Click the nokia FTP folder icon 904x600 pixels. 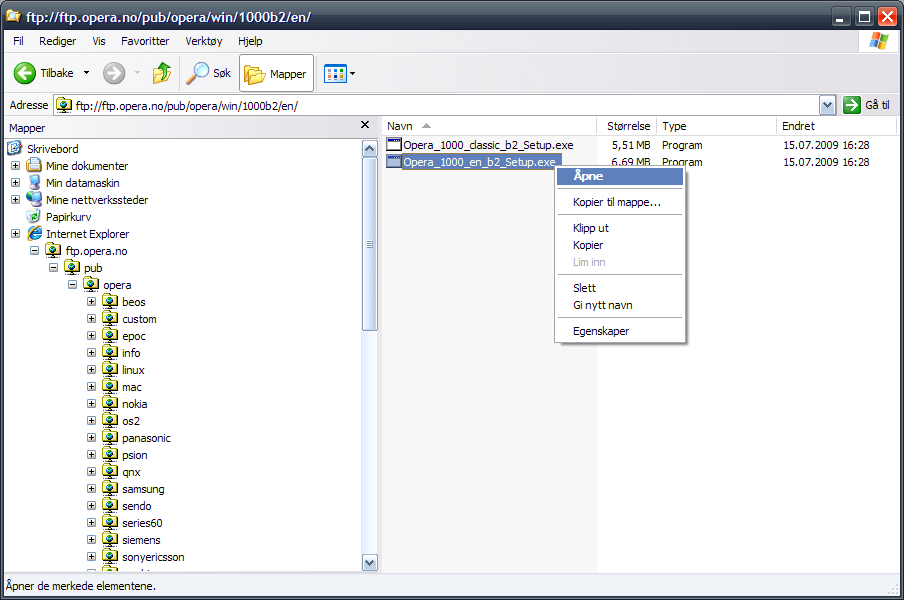[x=110, y=403]
